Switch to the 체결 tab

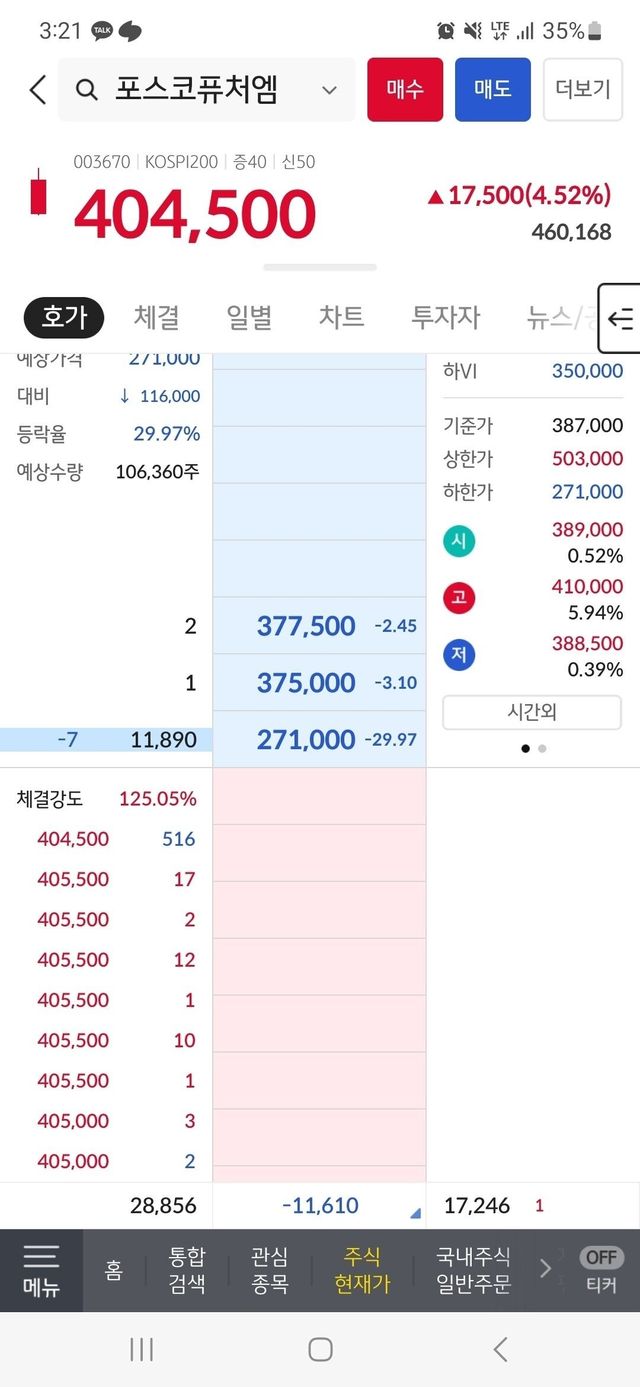pos(156,318)
